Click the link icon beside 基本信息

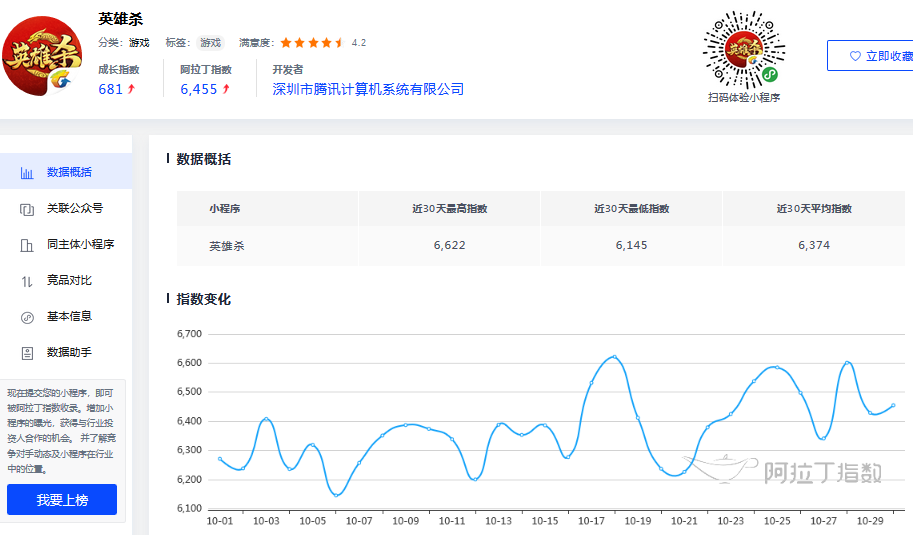tap(27, 317)
